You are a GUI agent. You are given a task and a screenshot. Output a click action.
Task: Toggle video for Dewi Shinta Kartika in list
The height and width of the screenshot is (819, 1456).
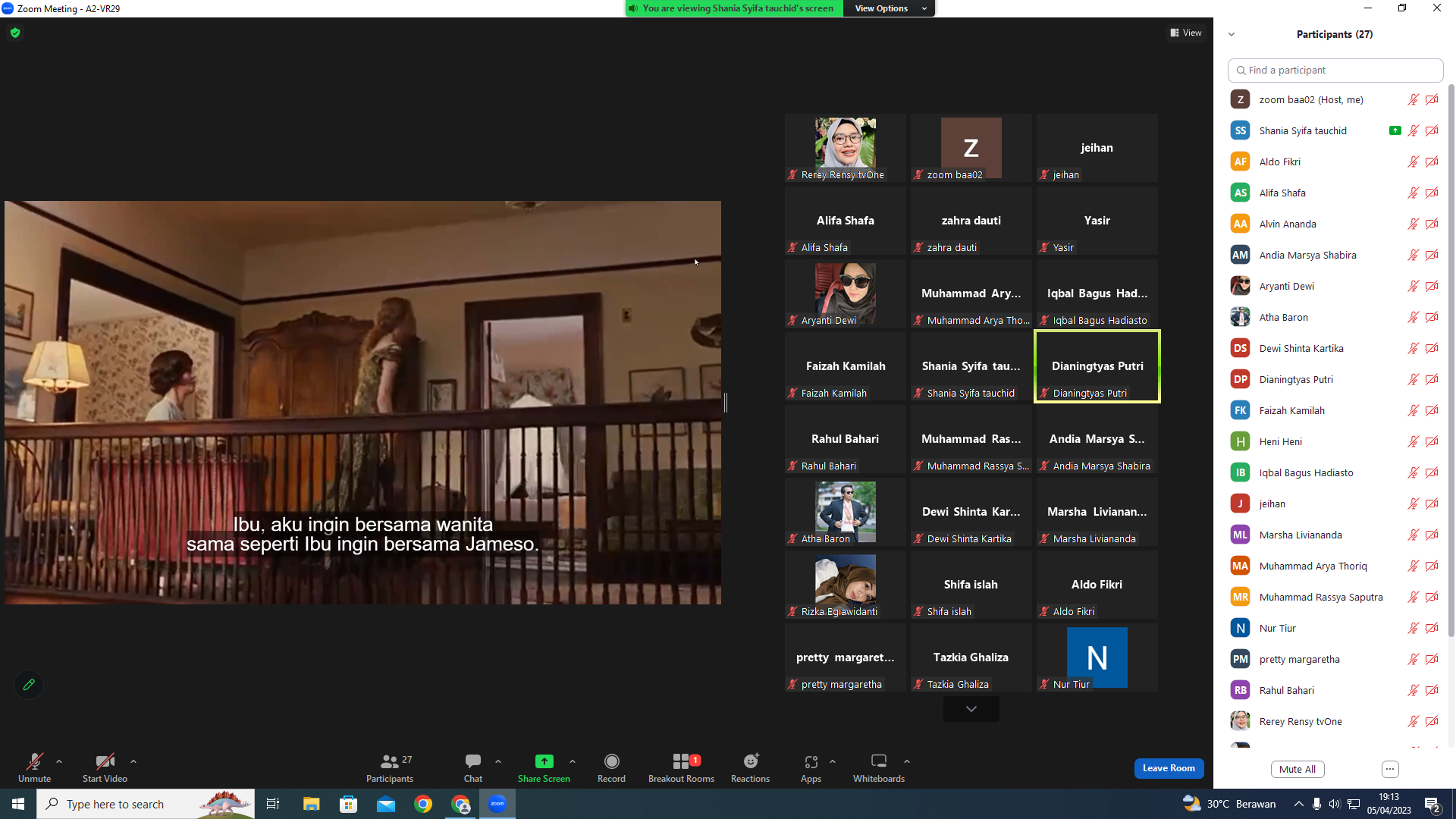[x=1432, y=348]
